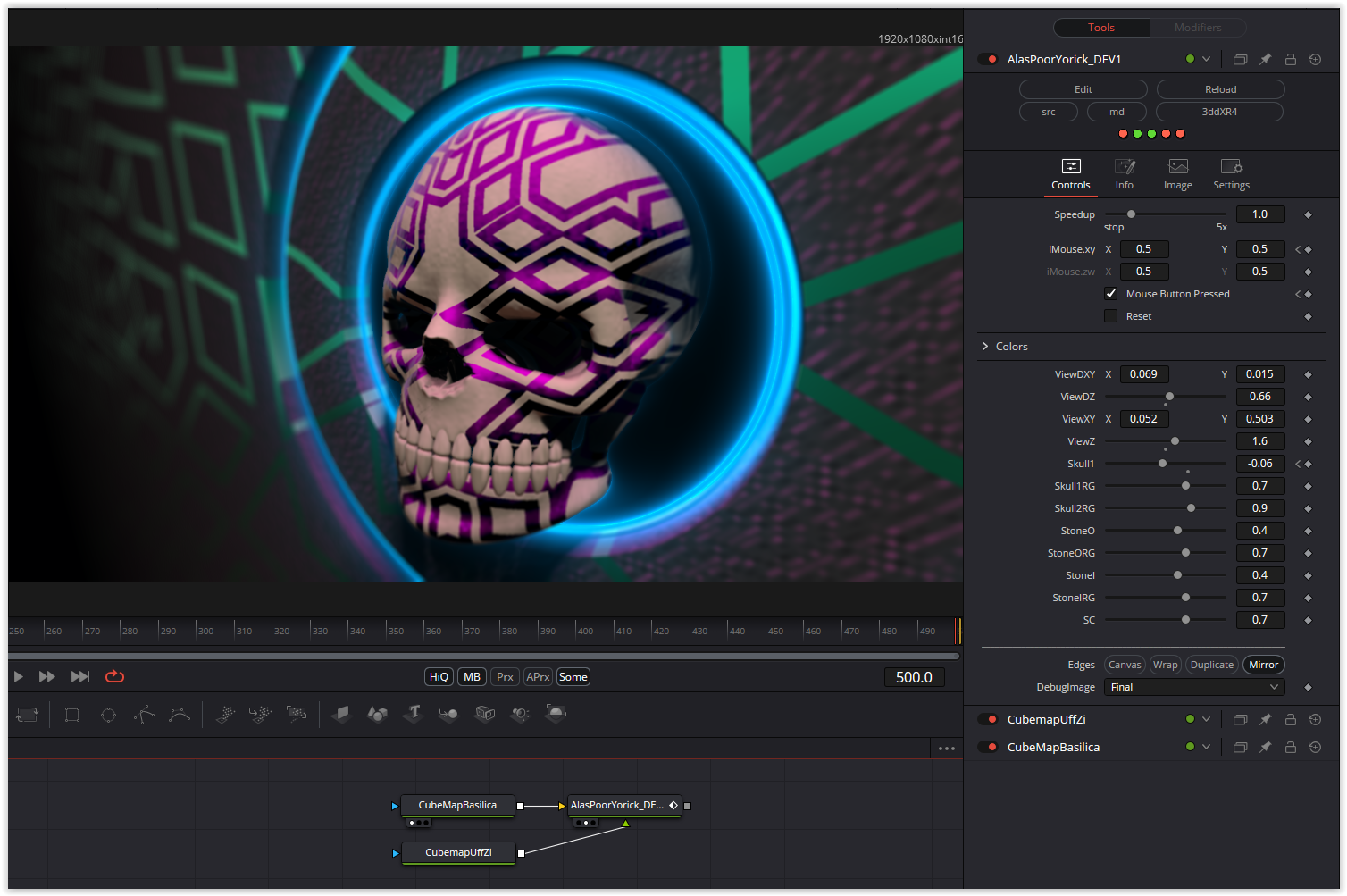Toggle Prx proxy mode
This screenshot has width=1347, height=896.
(505, 677)
